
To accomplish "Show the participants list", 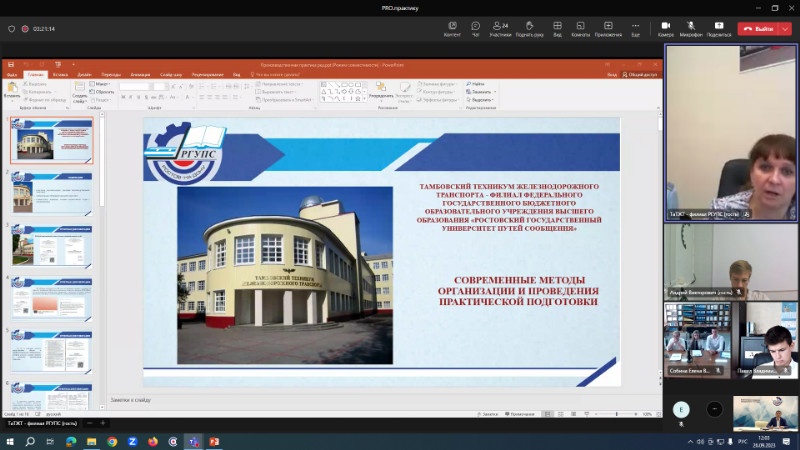I will (500, 26).
